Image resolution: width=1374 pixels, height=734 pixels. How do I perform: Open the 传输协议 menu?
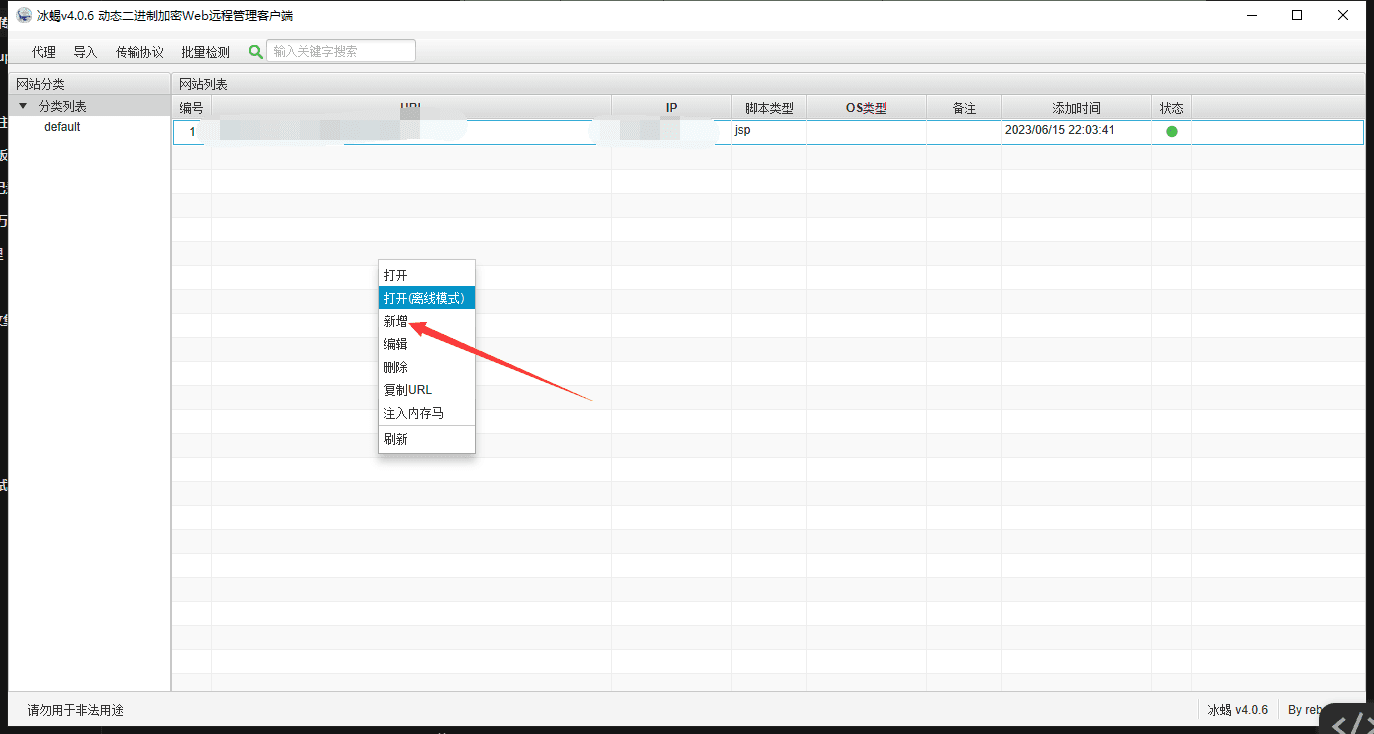pos(139,52)
